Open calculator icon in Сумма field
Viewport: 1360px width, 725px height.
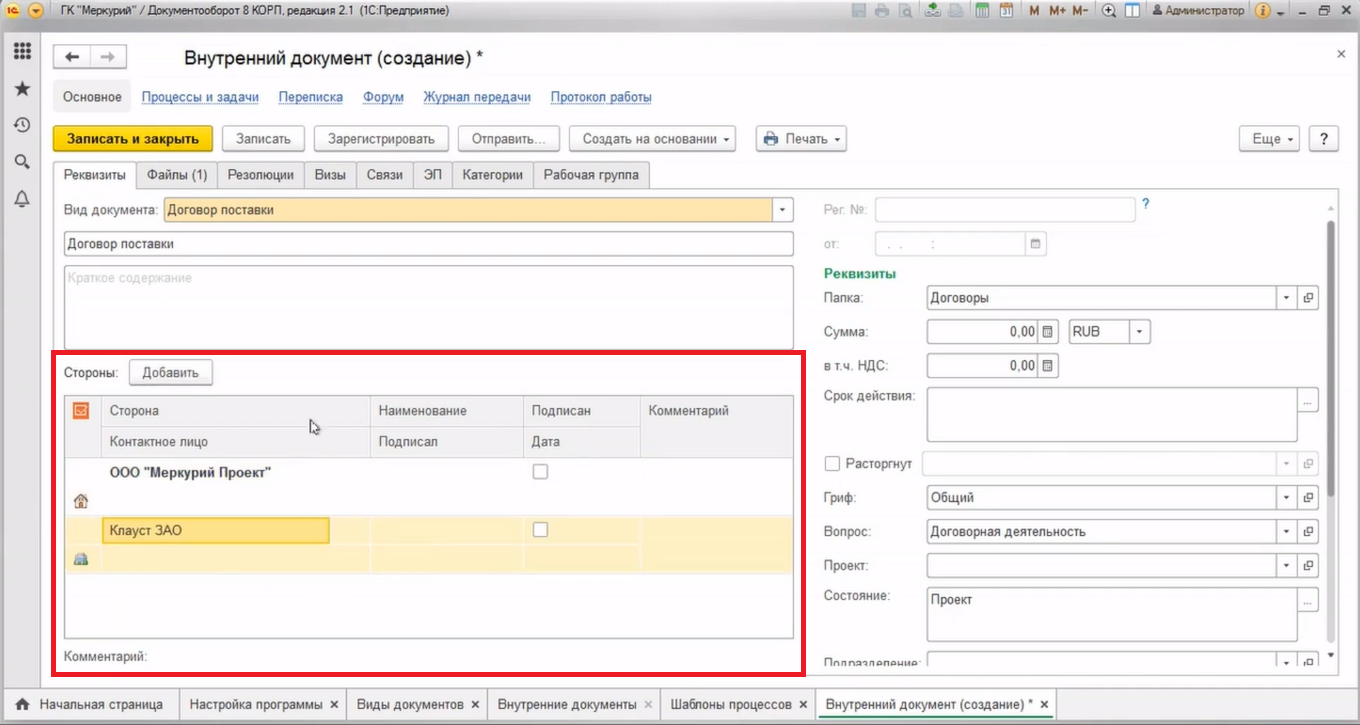1047,331
